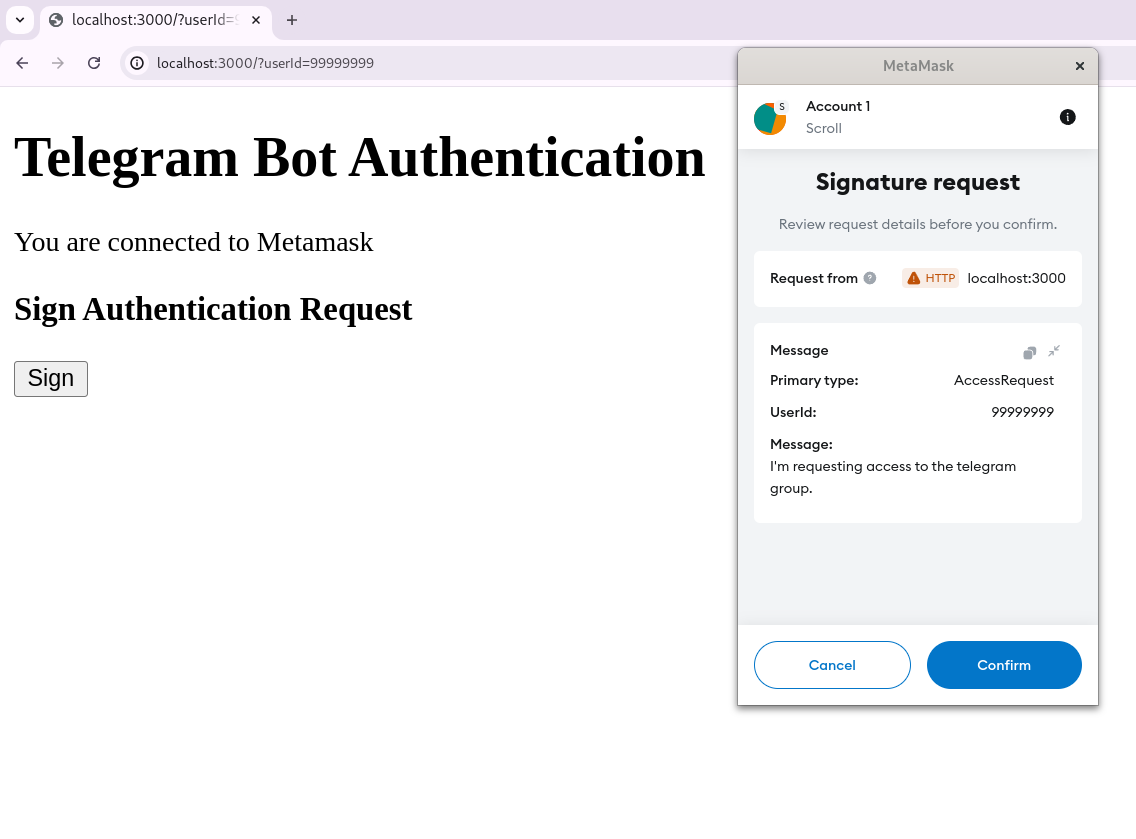
Task: Open the tab search dropdown arrow
Action: pyautogui.click(x=20, y=20)
